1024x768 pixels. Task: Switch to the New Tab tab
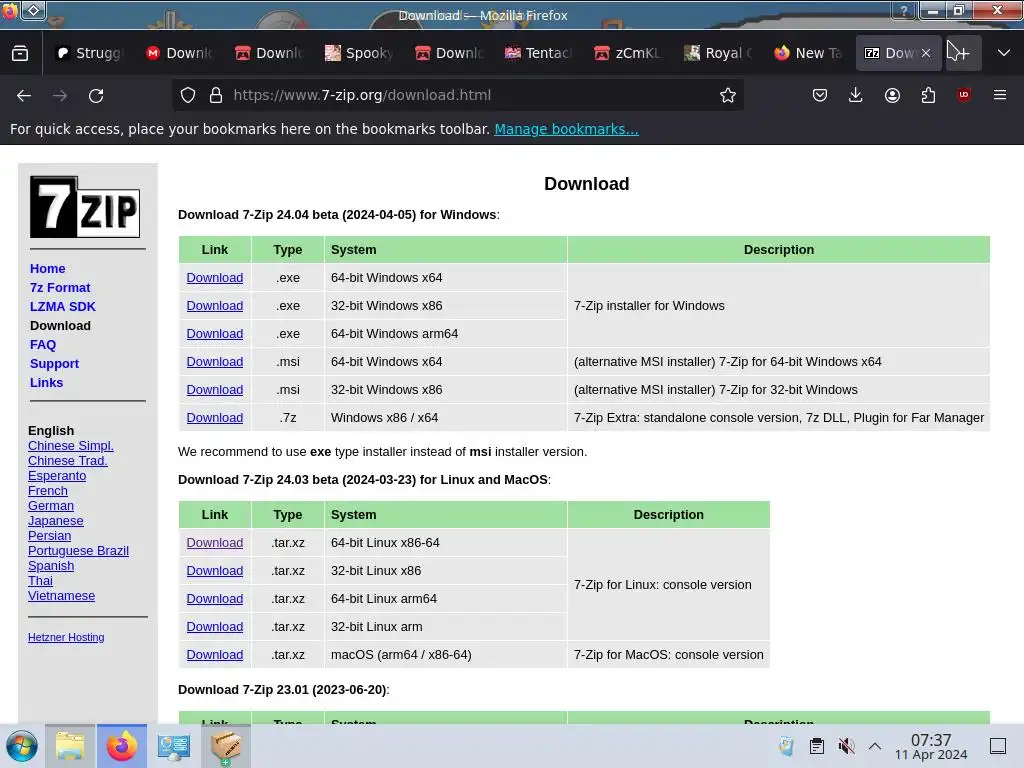click(808, 53)
